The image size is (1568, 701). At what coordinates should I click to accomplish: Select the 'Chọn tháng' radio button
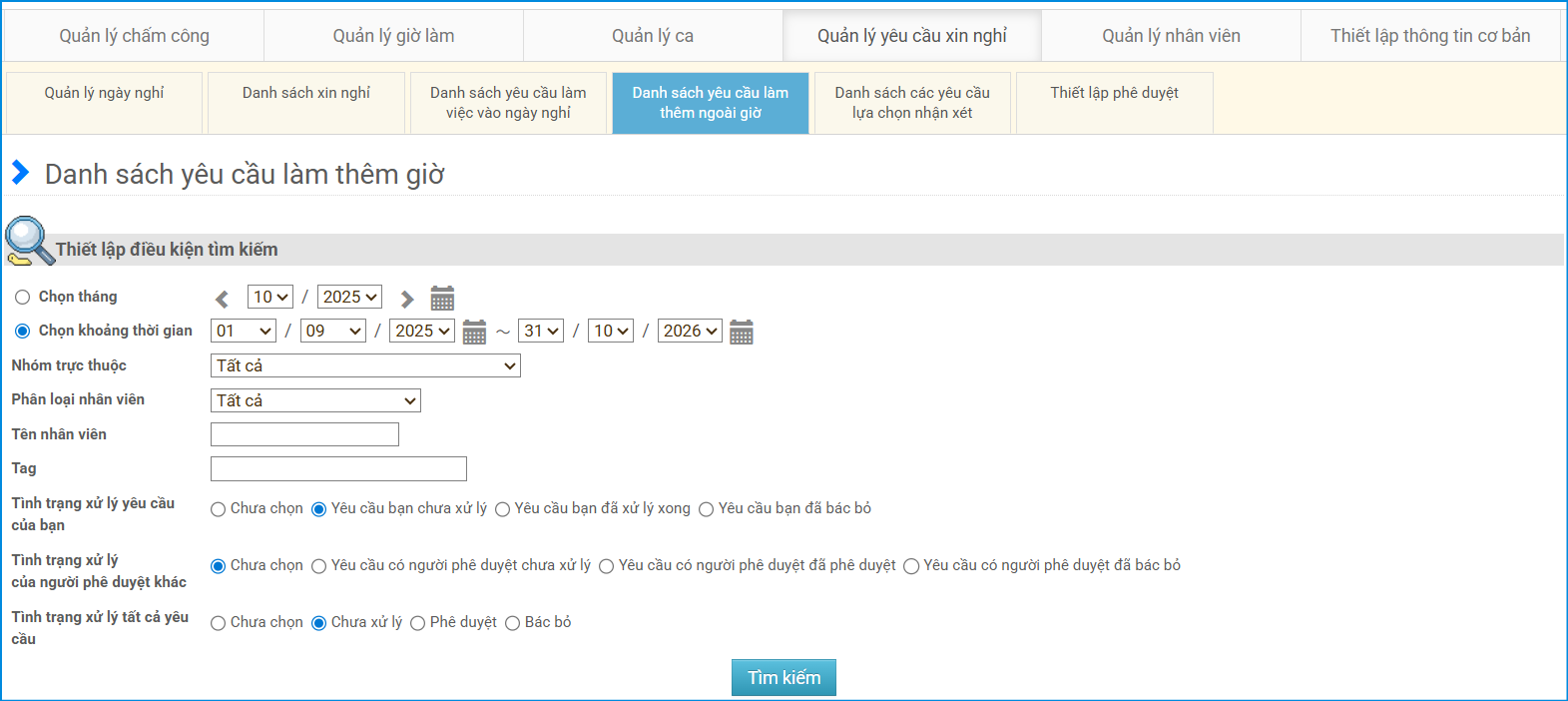point(22,298)
